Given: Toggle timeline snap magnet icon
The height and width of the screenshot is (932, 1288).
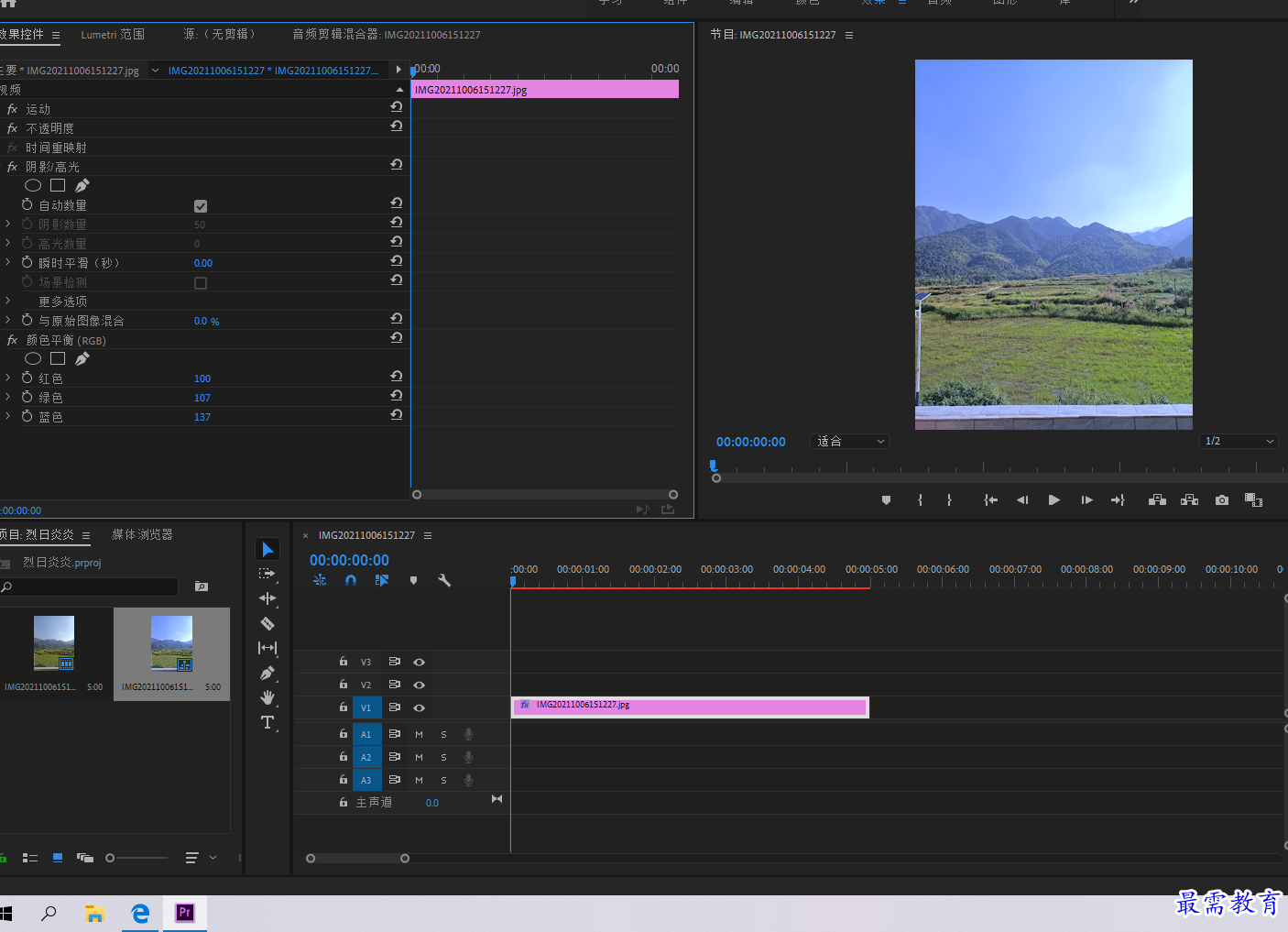Looking at the screenshot, I should [x=351, y=580].
